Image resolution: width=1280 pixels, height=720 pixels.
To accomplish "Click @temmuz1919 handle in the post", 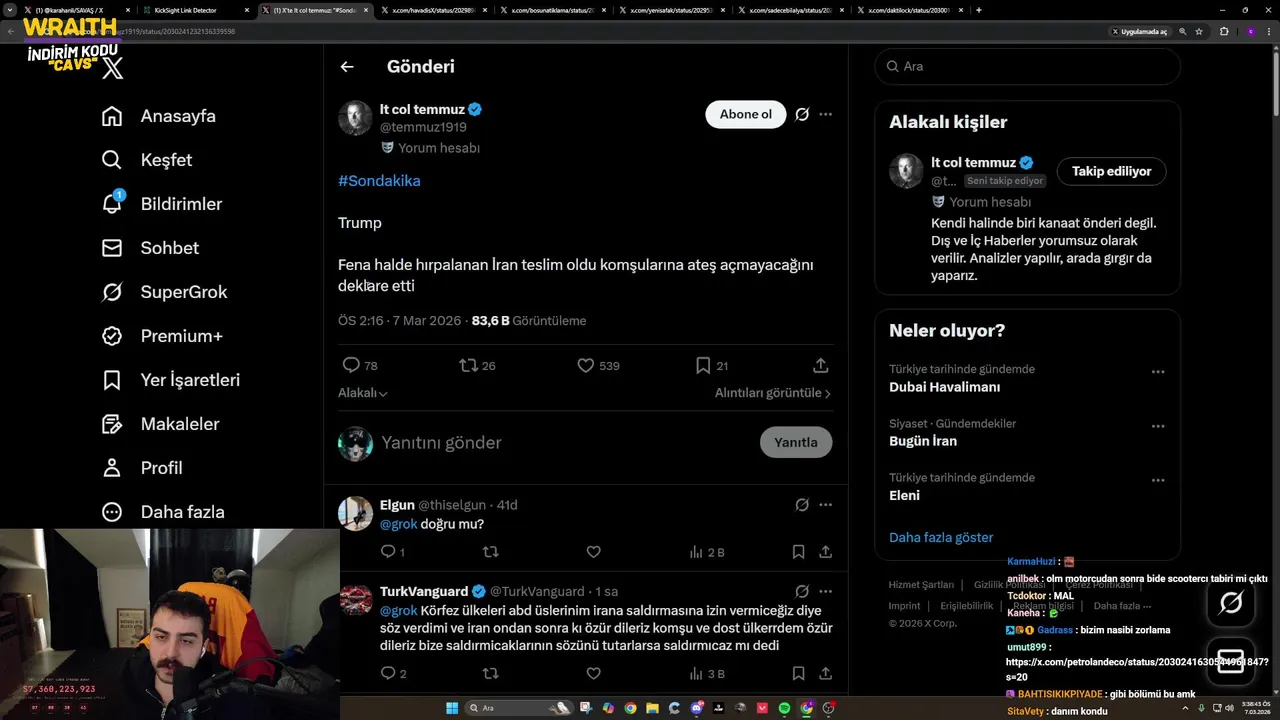I will pos(423,127).
